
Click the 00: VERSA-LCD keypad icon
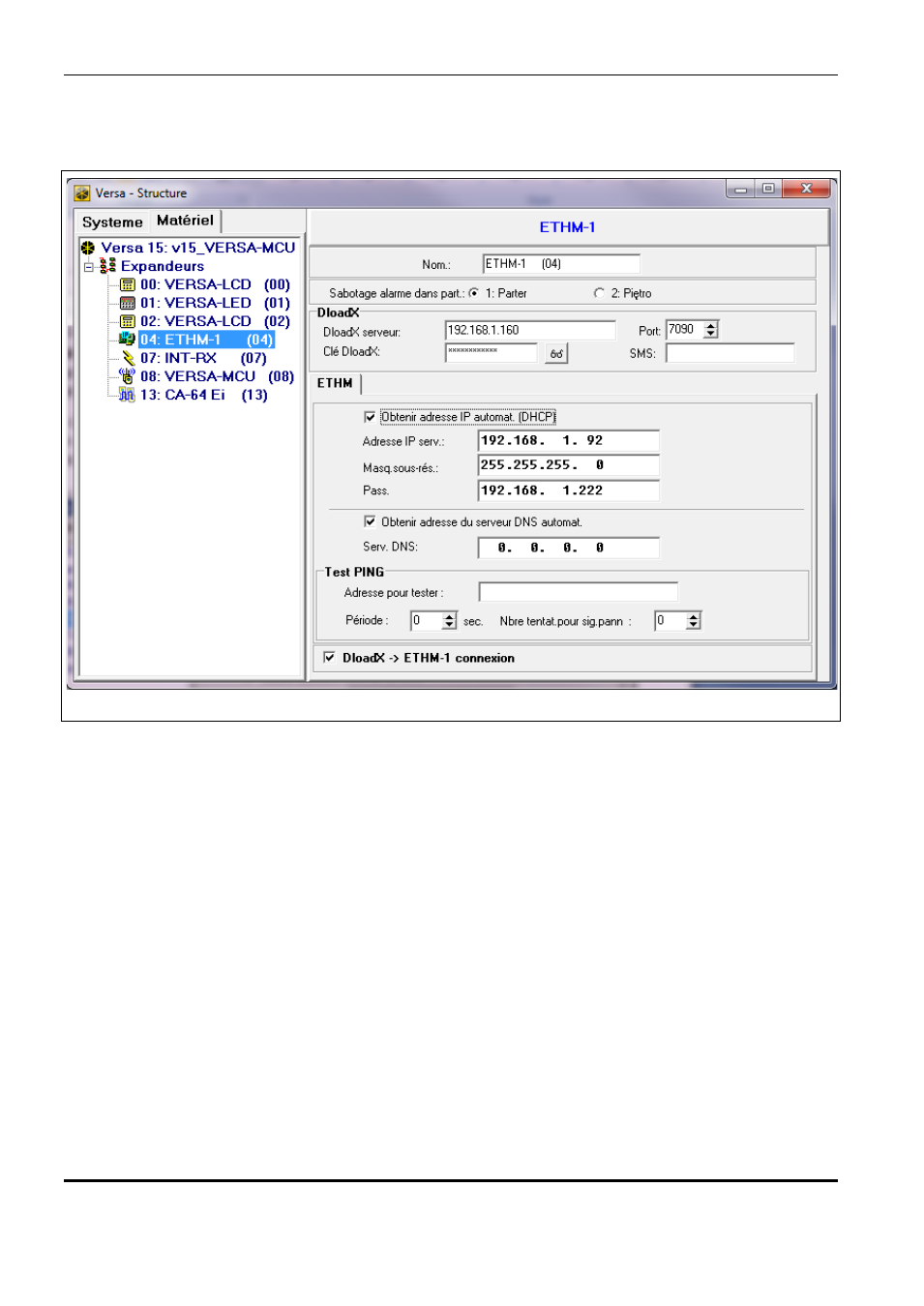[127, 284]
